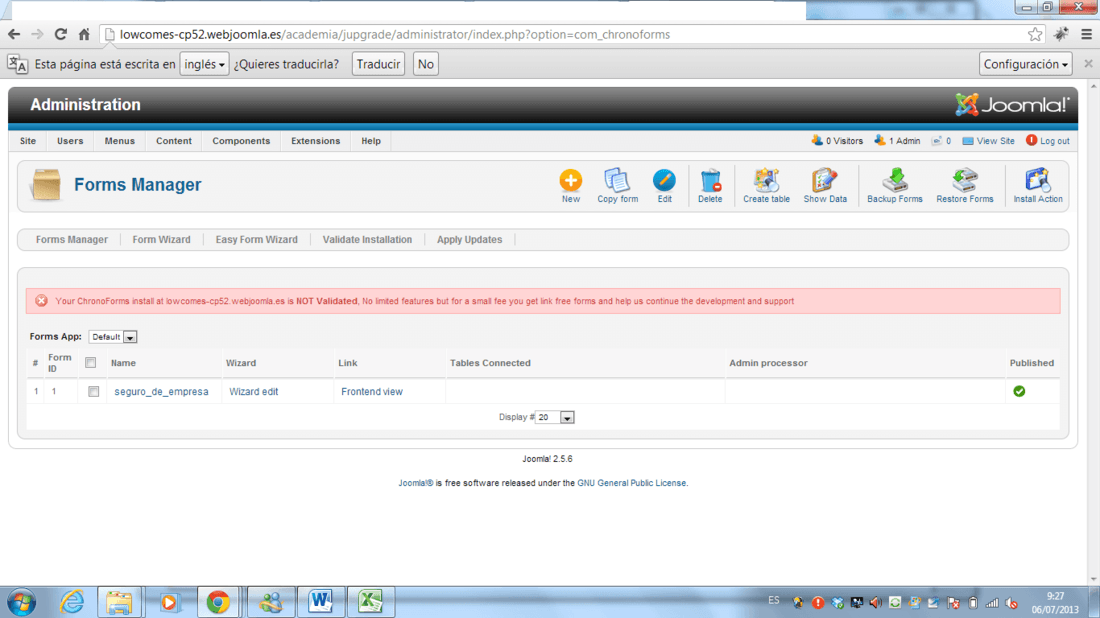Open the Users menu
Screen dimensions: 1100x618
70,141
